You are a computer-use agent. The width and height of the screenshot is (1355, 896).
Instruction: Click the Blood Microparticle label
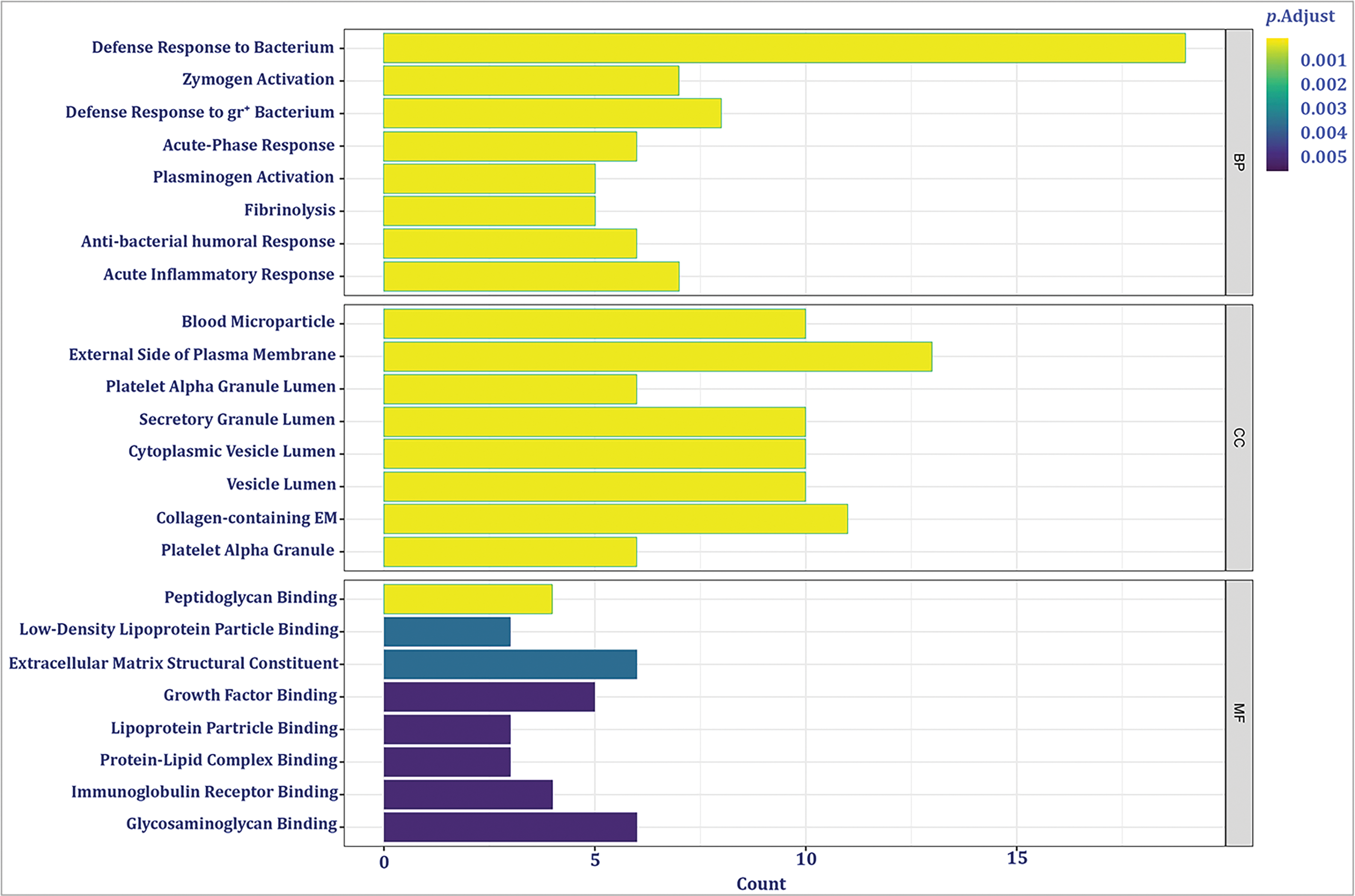coord(258,322)
